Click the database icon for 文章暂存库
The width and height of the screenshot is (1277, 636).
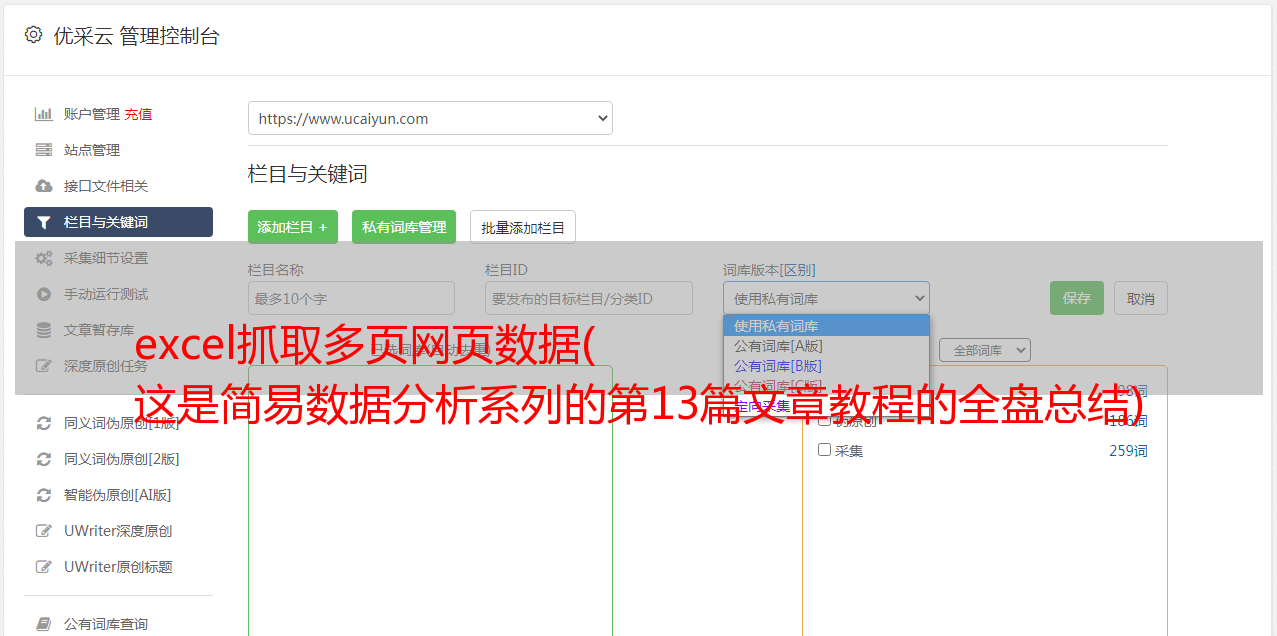44,330
